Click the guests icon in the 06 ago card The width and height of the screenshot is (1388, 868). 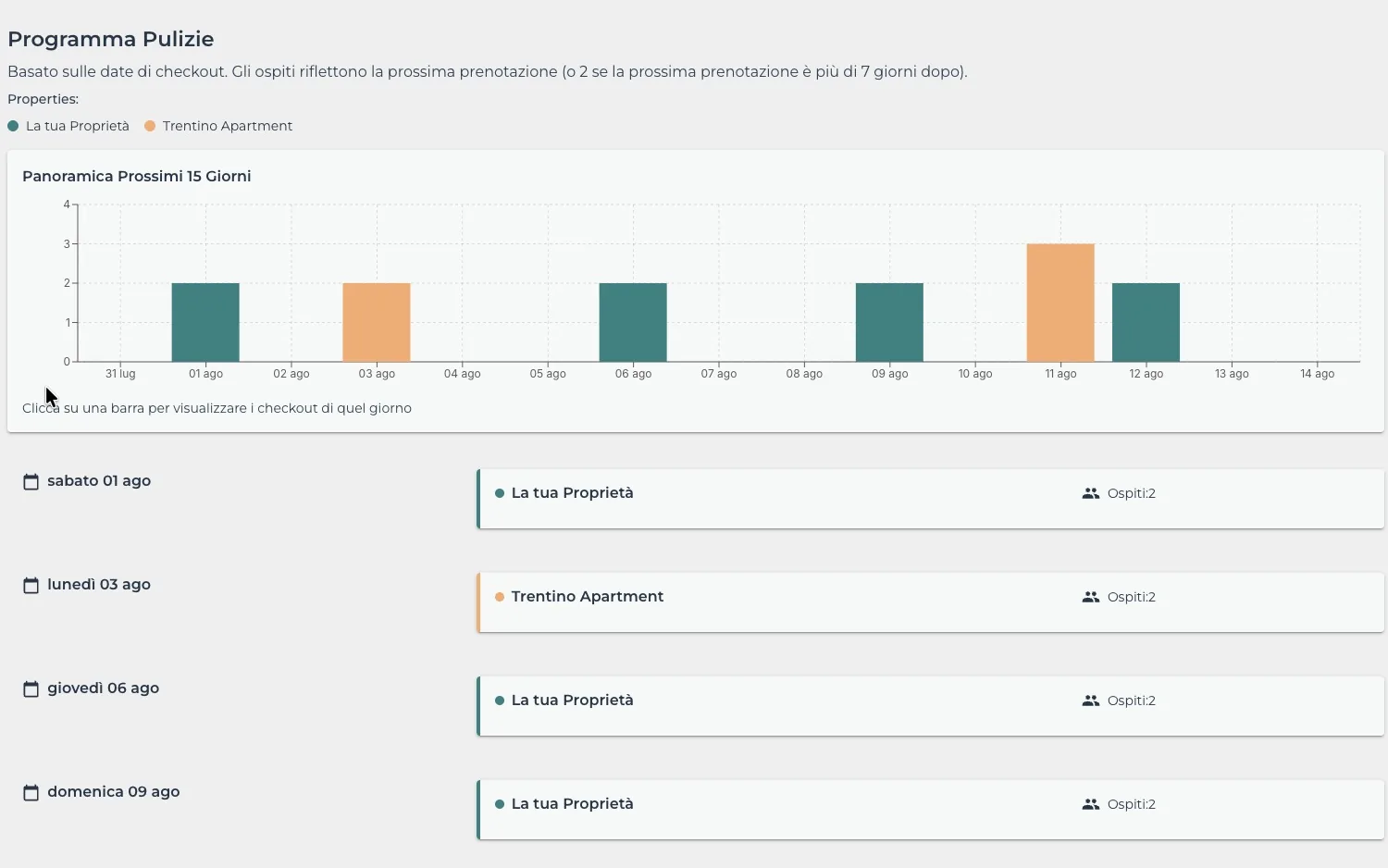[x=1091, y=701]
